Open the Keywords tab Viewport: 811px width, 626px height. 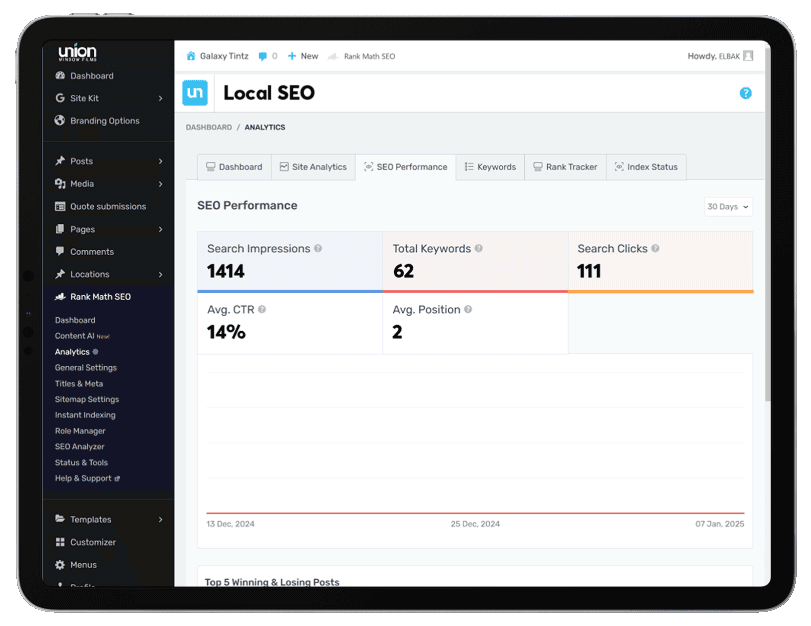coord(490,167)
